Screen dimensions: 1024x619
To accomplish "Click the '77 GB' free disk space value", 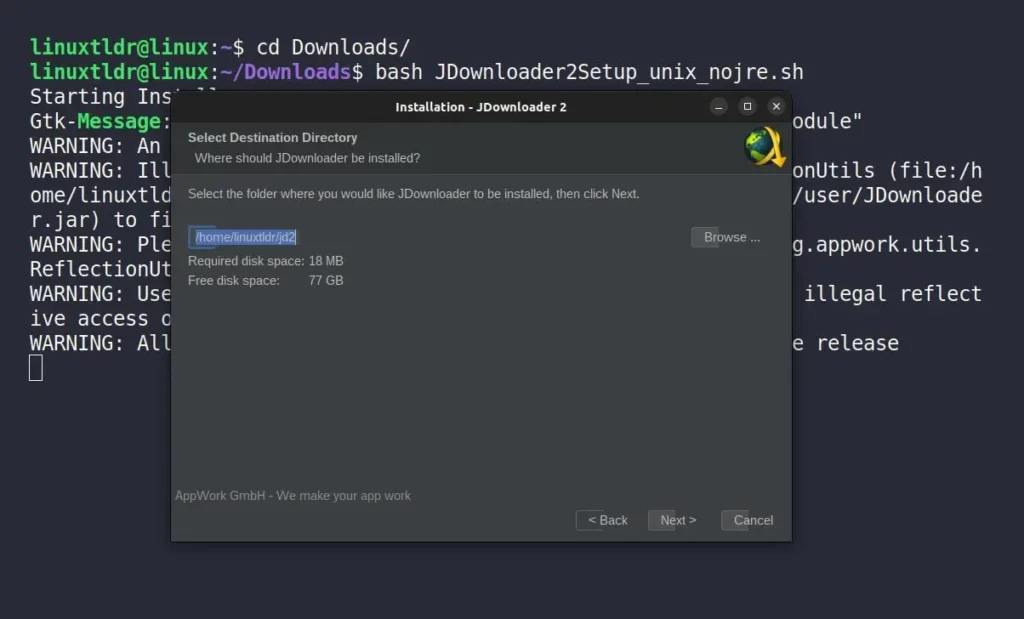I will [326, 281].
